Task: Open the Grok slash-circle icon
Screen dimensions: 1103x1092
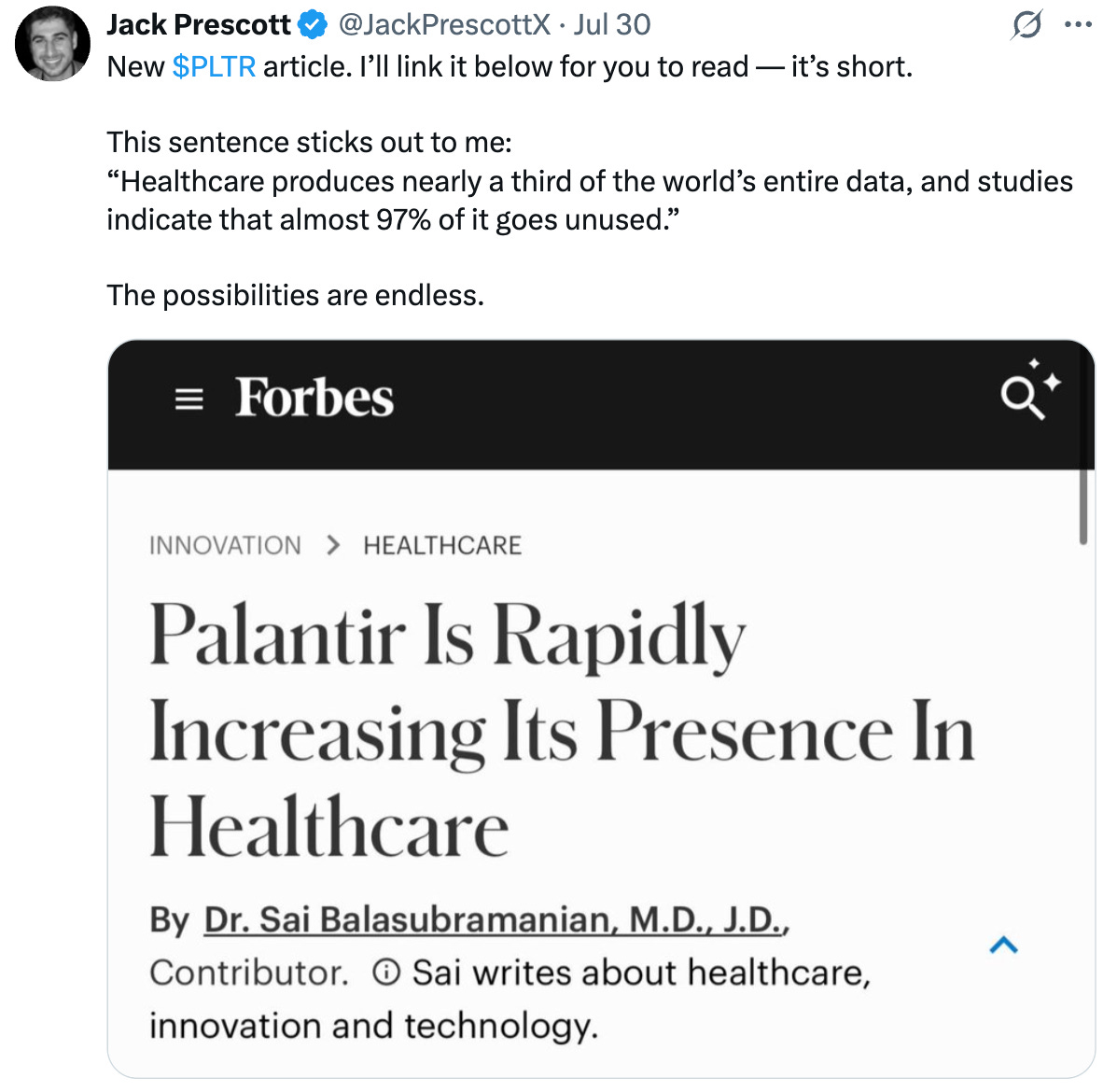Action: point(1027,25)
